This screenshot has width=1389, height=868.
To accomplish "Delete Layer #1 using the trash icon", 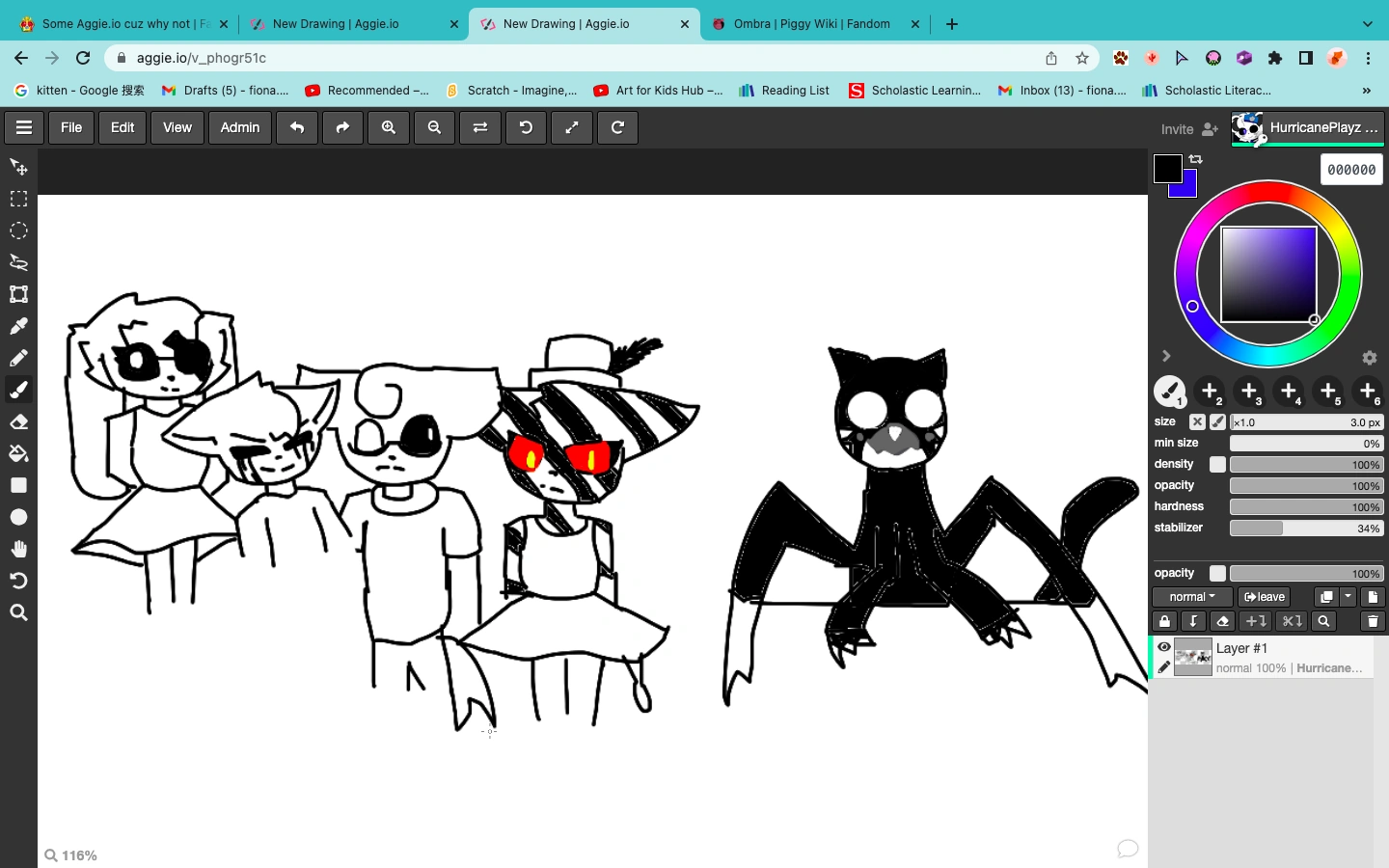I will click(1372, 621).
